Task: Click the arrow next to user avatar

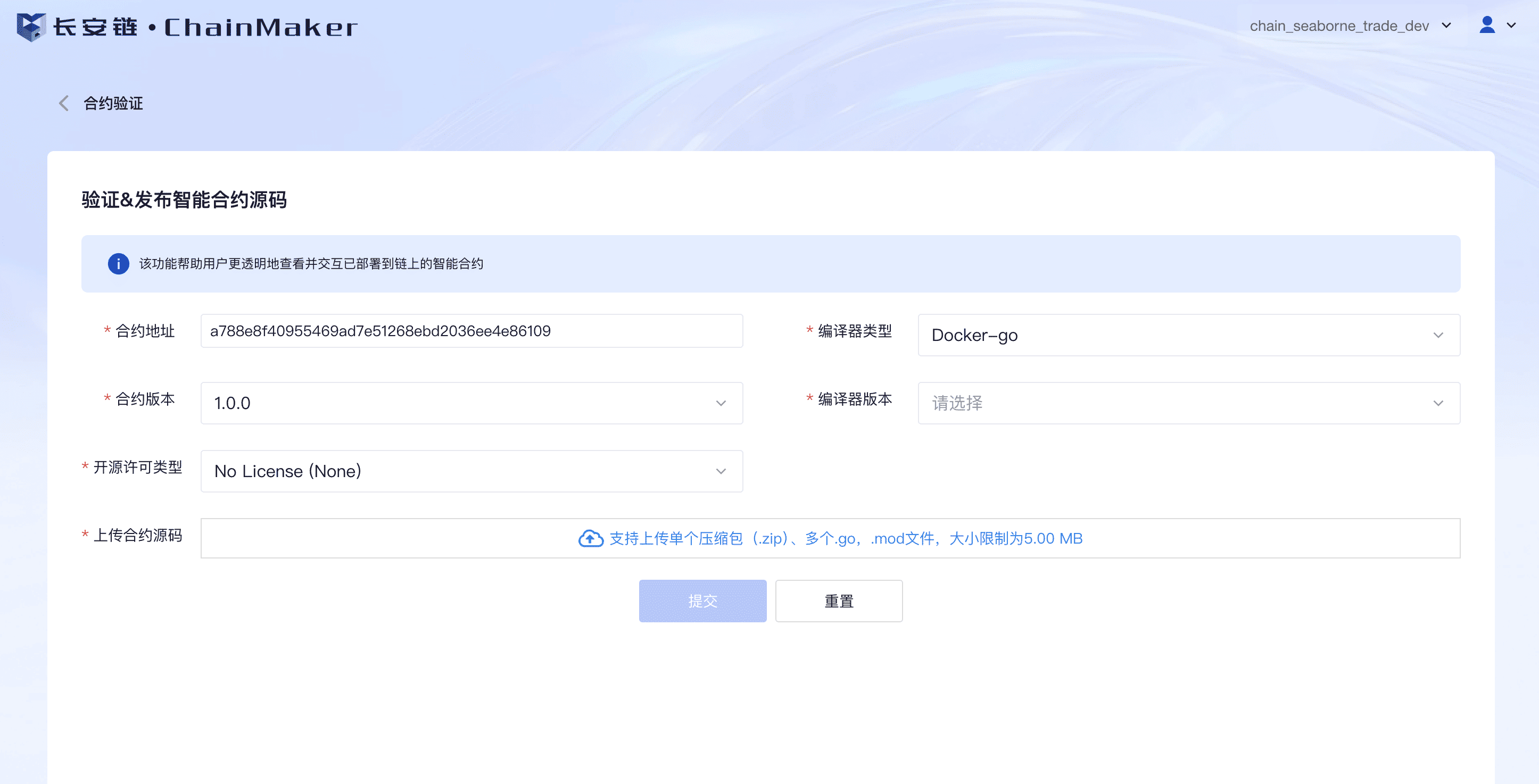Action: pyautogui.click(x=1511, y=26)
